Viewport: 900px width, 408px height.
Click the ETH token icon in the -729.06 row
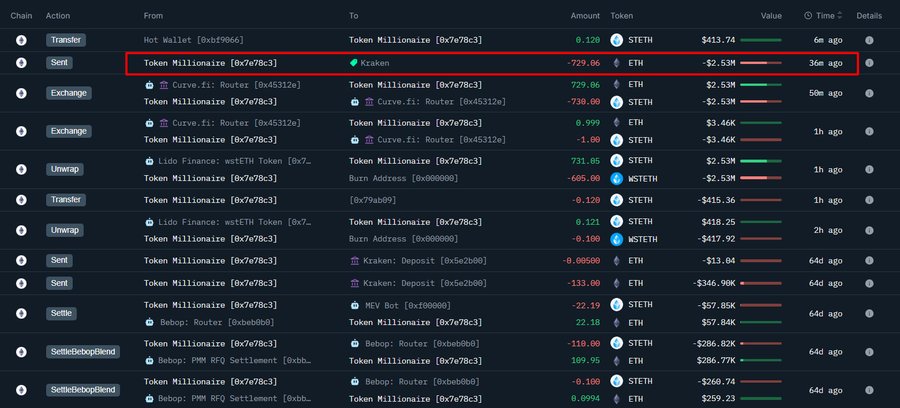[616, 63]
